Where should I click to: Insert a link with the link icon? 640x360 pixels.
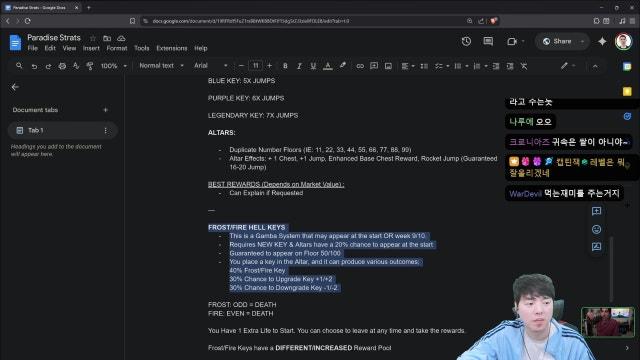(360, 66)
